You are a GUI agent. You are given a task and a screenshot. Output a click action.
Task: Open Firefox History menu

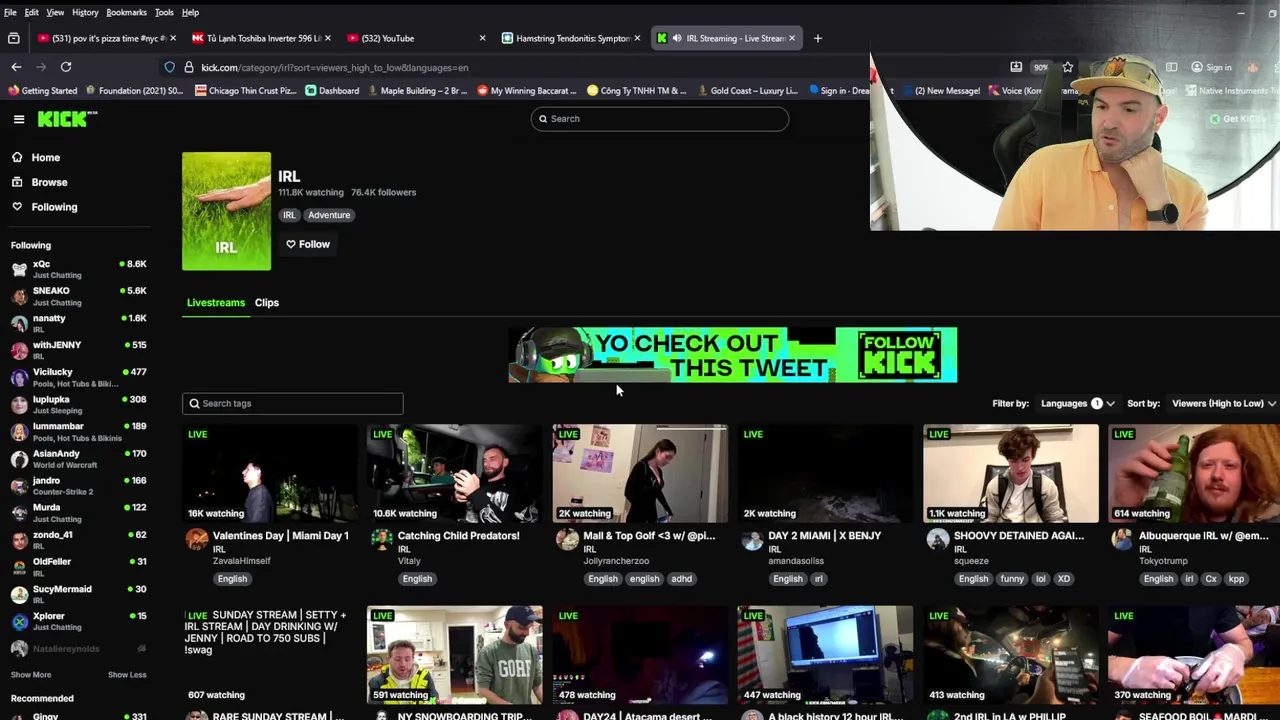click(x=85, y=12)
